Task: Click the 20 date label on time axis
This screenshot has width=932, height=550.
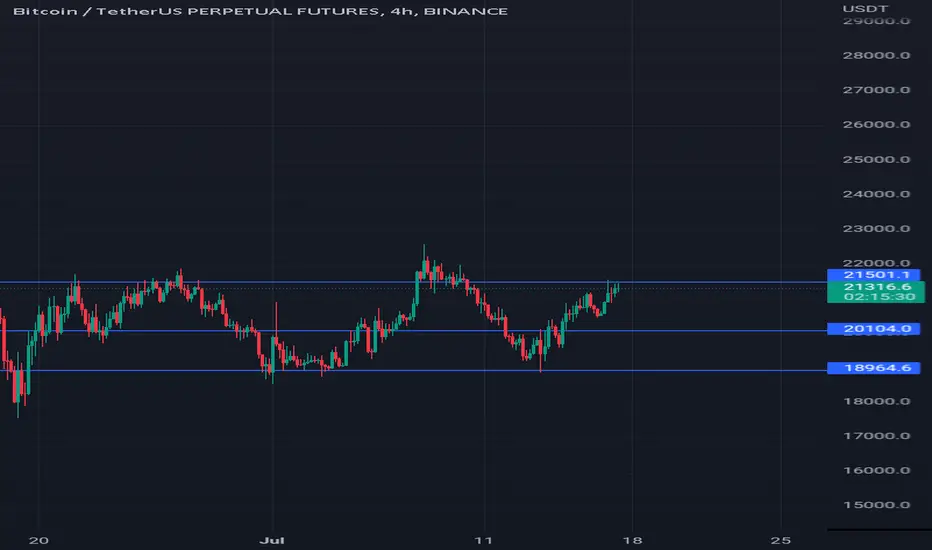Action: [x=39, y=540]
